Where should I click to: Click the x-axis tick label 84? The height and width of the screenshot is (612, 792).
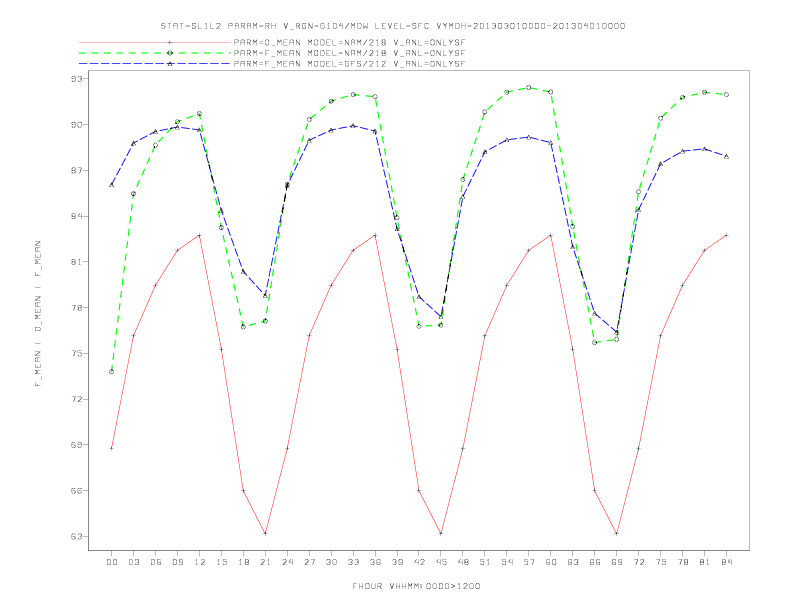pyautogui.click(x=726, y=562)
